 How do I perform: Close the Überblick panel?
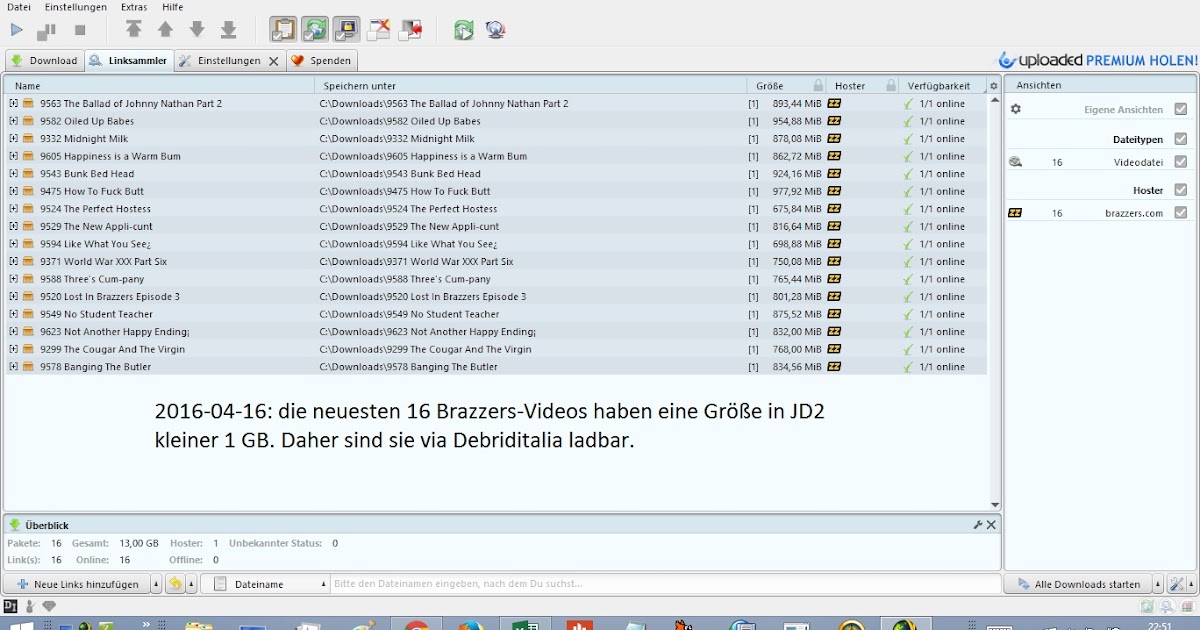pos(991,525)
